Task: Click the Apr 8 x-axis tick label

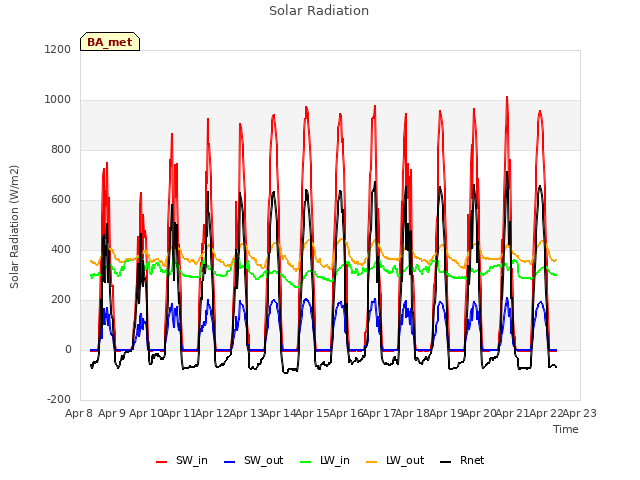Action: pos(79,413)
